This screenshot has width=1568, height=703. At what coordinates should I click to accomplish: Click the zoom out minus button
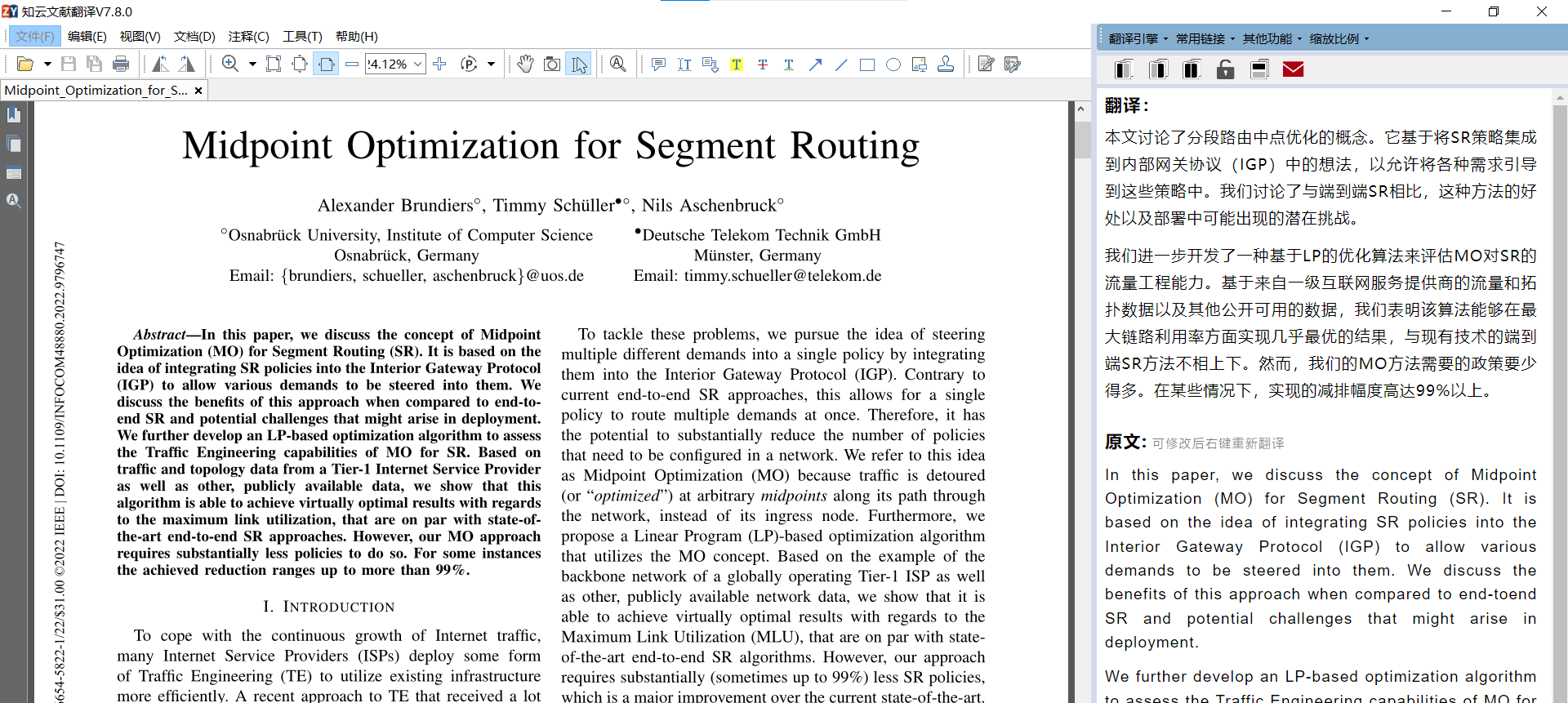tap(352, 65)
